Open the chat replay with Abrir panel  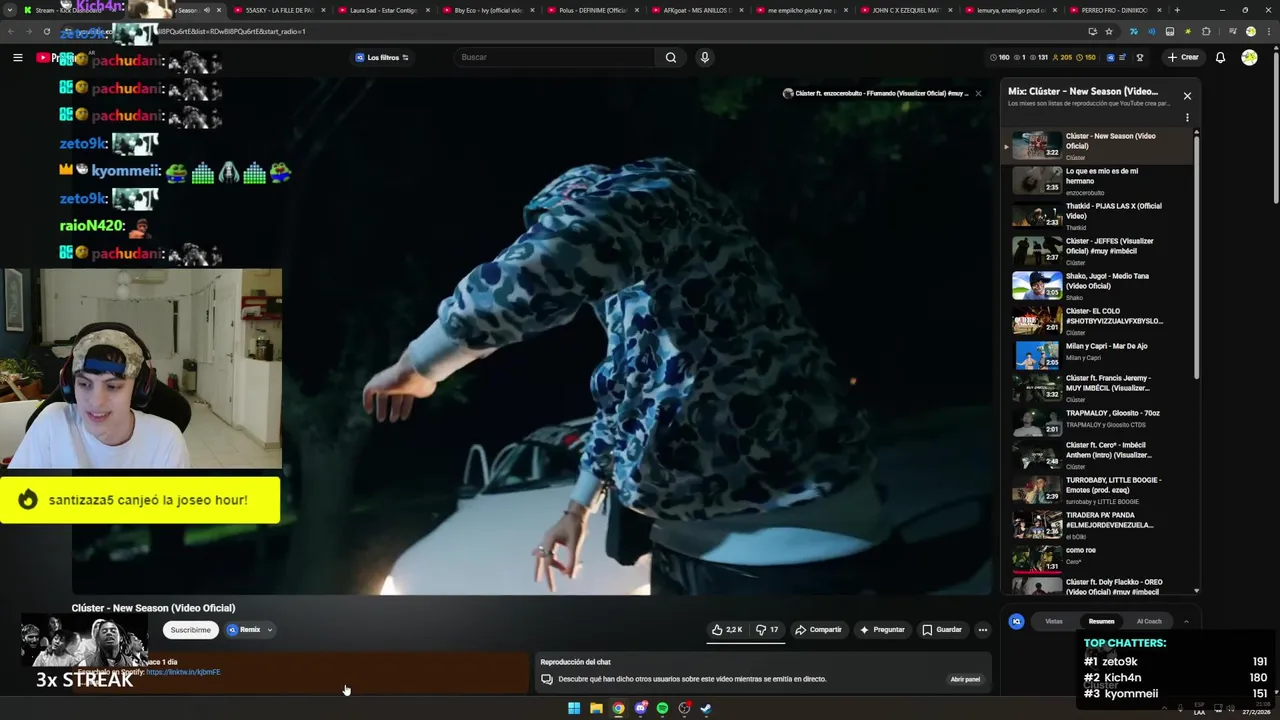965,679
